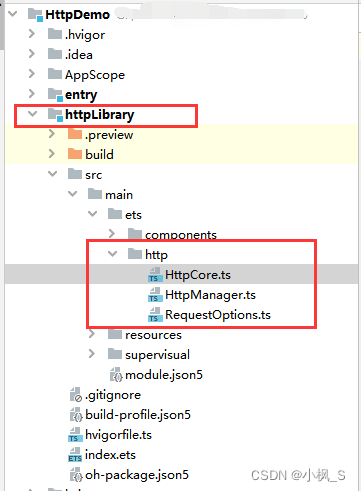Viewport: 361px width, 491px height.
Task: Expand the supervisual folder
Action: click(x=92, y=354)
